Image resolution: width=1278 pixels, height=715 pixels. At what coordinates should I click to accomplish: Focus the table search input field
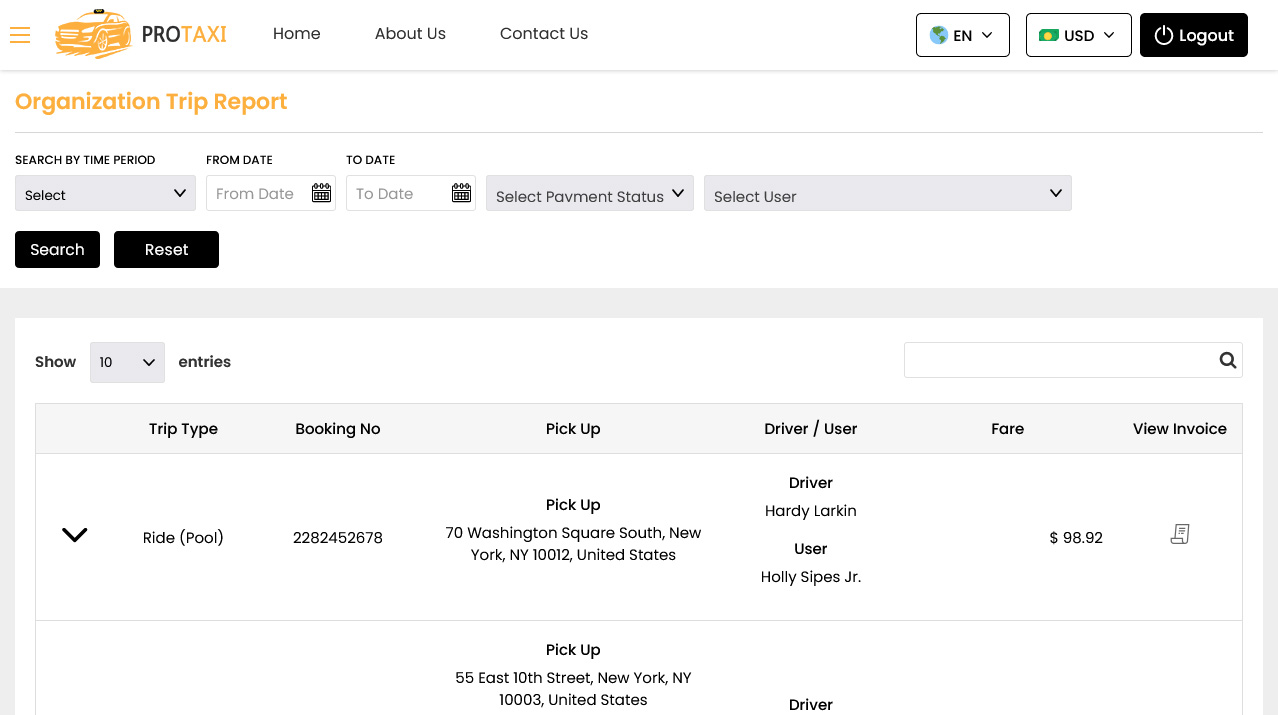coord(1060,360)
